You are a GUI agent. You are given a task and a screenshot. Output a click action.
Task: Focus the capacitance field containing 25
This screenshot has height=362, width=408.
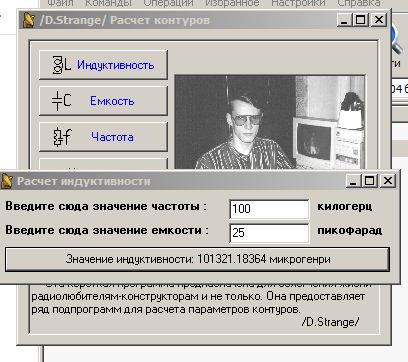pyautogui.click(x=269, y=233)
